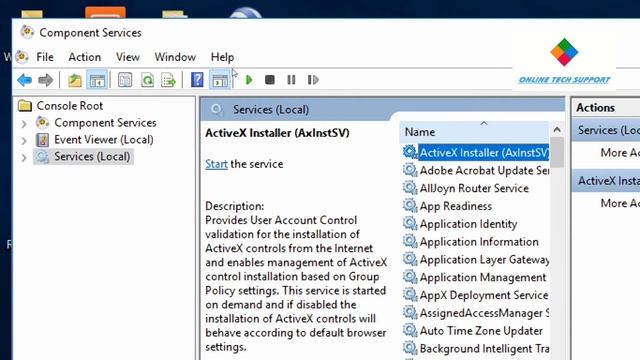Click gear icon beside AllJoyn Router Service
Viewport: 640px width, 360px height.
409,187
